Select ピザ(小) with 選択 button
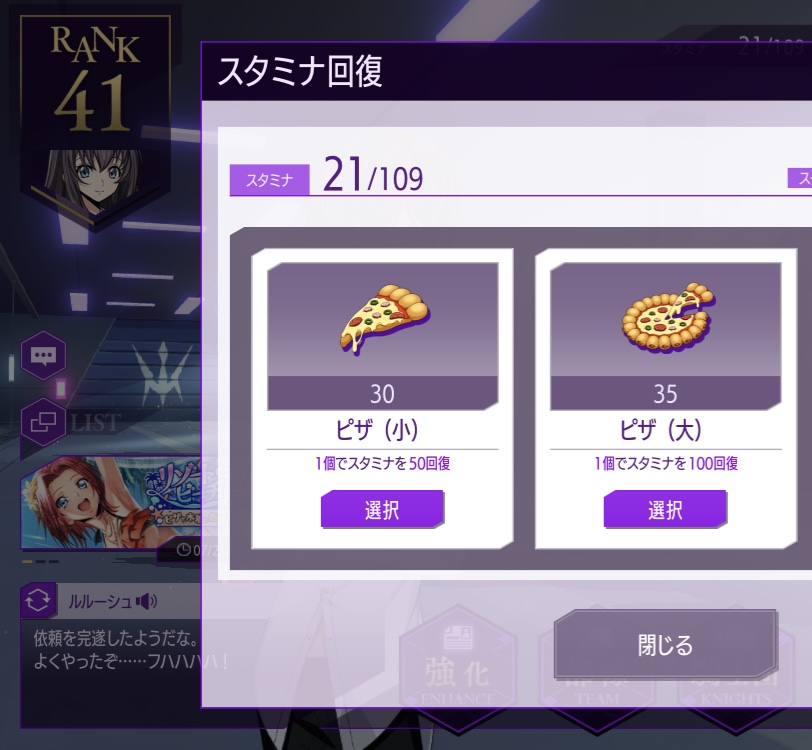The height and width of the screenshot is (750, 812). pos(382,510)
